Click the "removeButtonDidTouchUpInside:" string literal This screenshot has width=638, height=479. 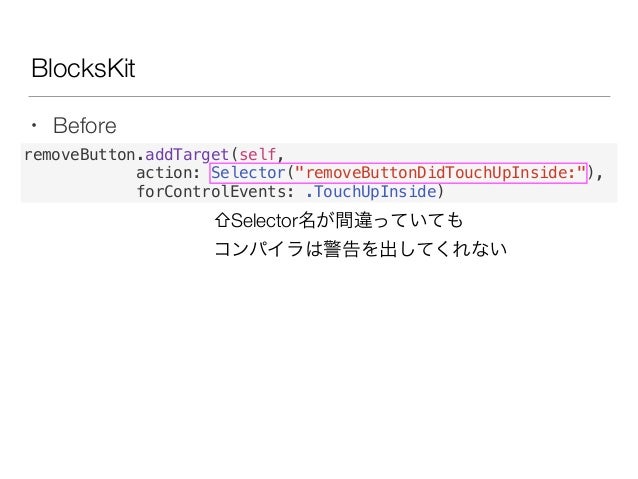(440, 173)
